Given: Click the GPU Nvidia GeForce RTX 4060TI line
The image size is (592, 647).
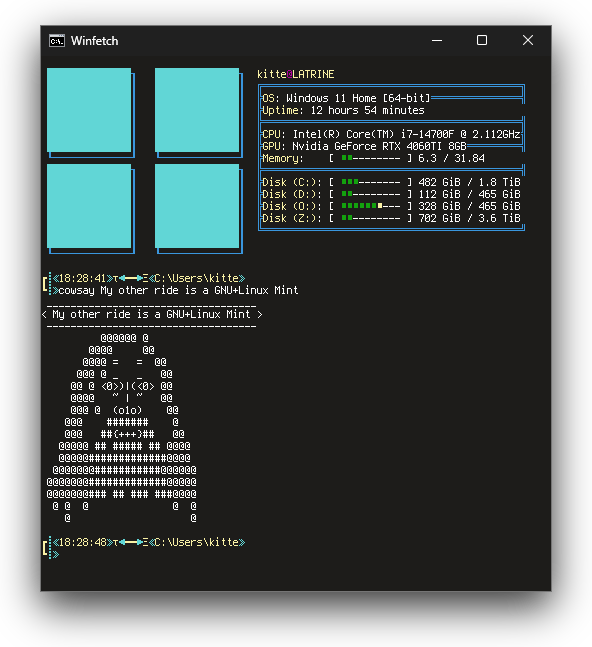Looking at the screenshot, I should [364, 146].
